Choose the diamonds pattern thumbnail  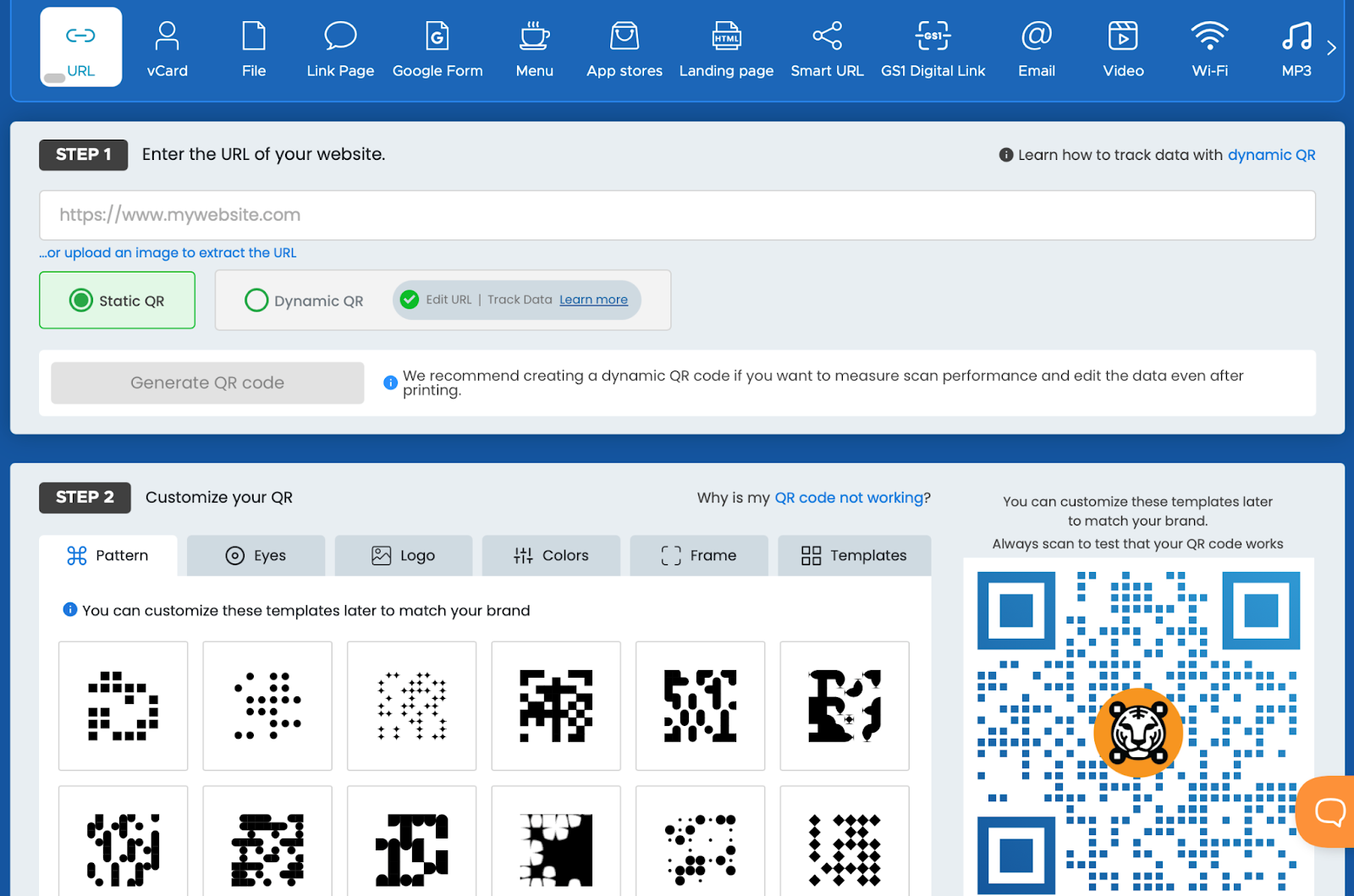845,841
